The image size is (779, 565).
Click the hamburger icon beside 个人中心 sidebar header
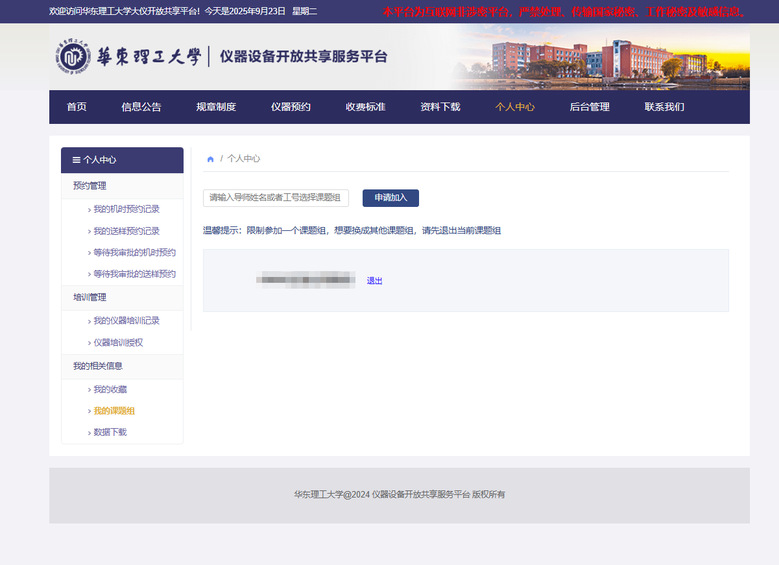76,160
